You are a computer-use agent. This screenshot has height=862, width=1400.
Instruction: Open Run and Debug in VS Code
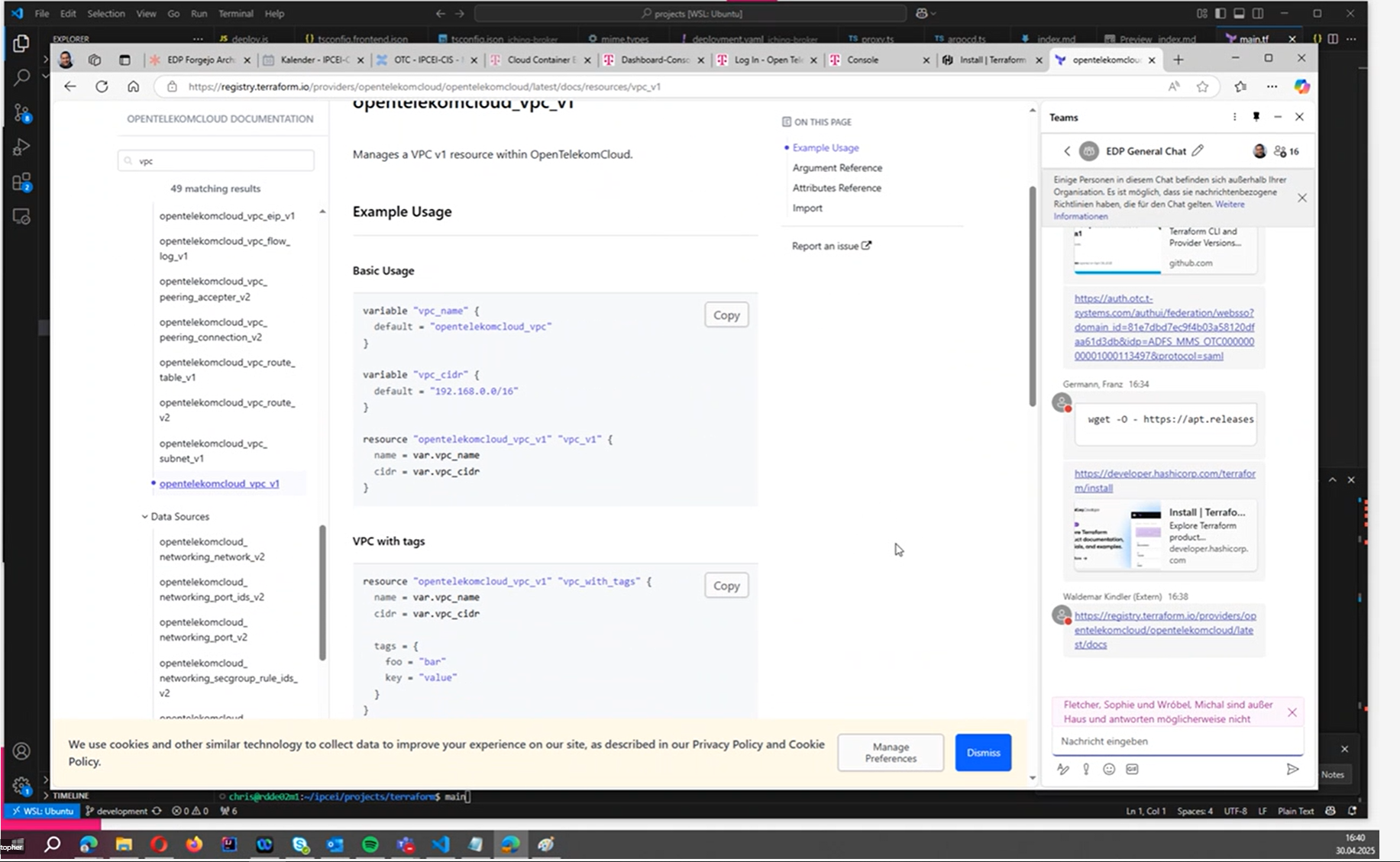coord(21,147)
